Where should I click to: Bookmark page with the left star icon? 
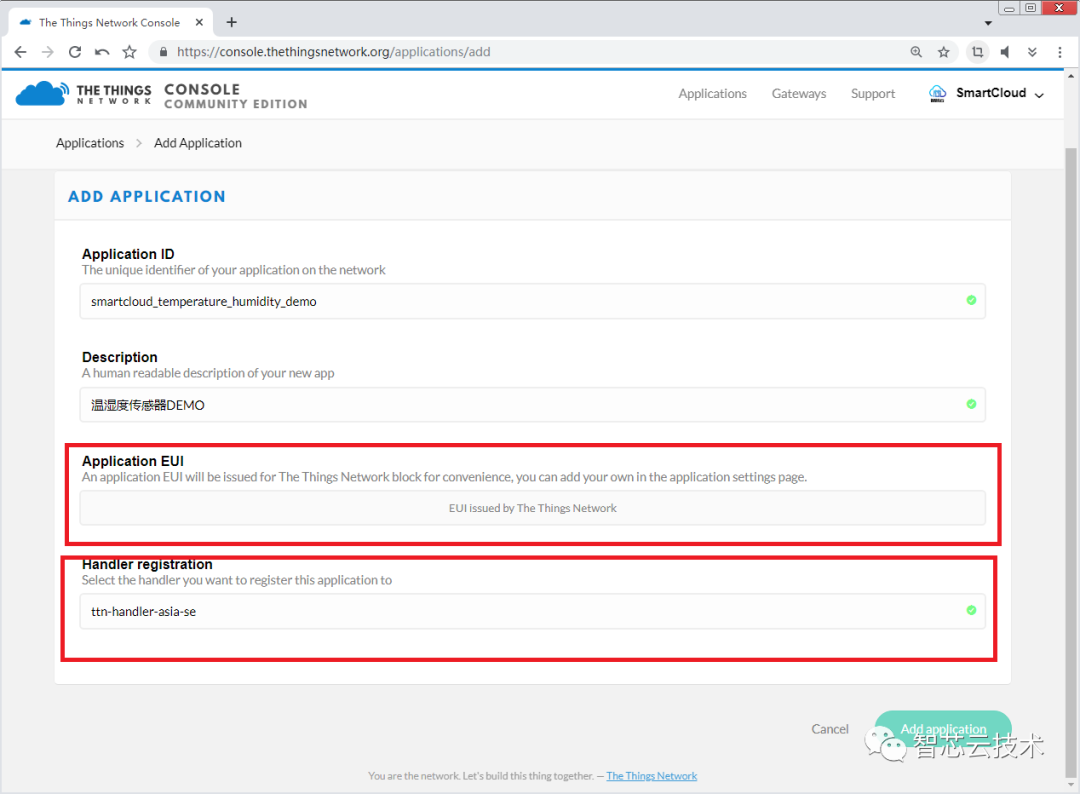tap(129, 52)
